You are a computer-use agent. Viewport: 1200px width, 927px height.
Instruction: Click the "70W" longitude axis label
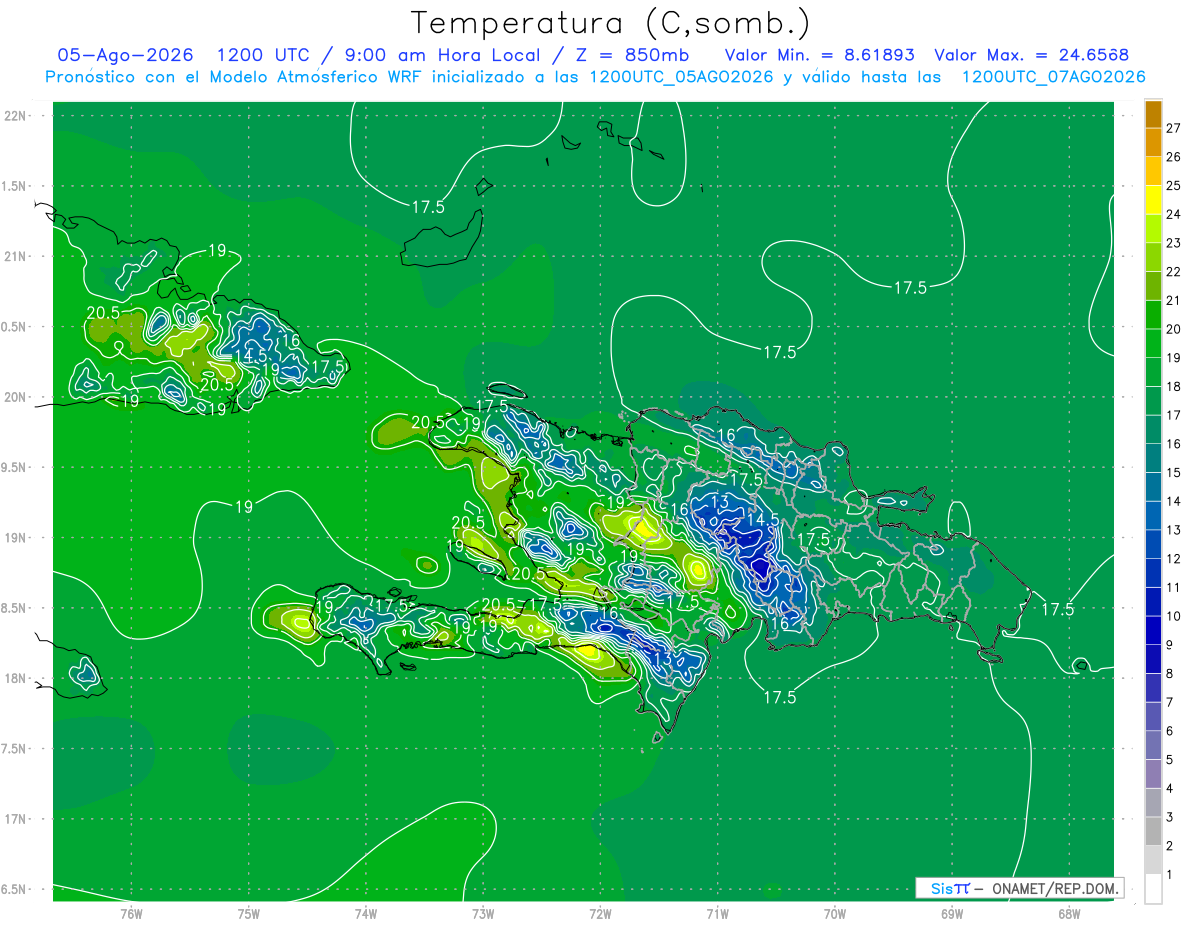pos(834,913)
